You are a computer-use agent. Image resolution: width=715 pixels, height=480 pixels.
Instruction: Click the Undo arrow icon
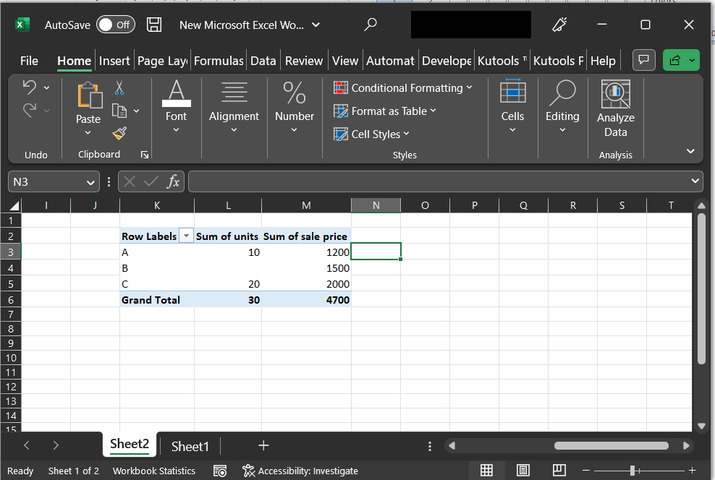coord(29,88)
